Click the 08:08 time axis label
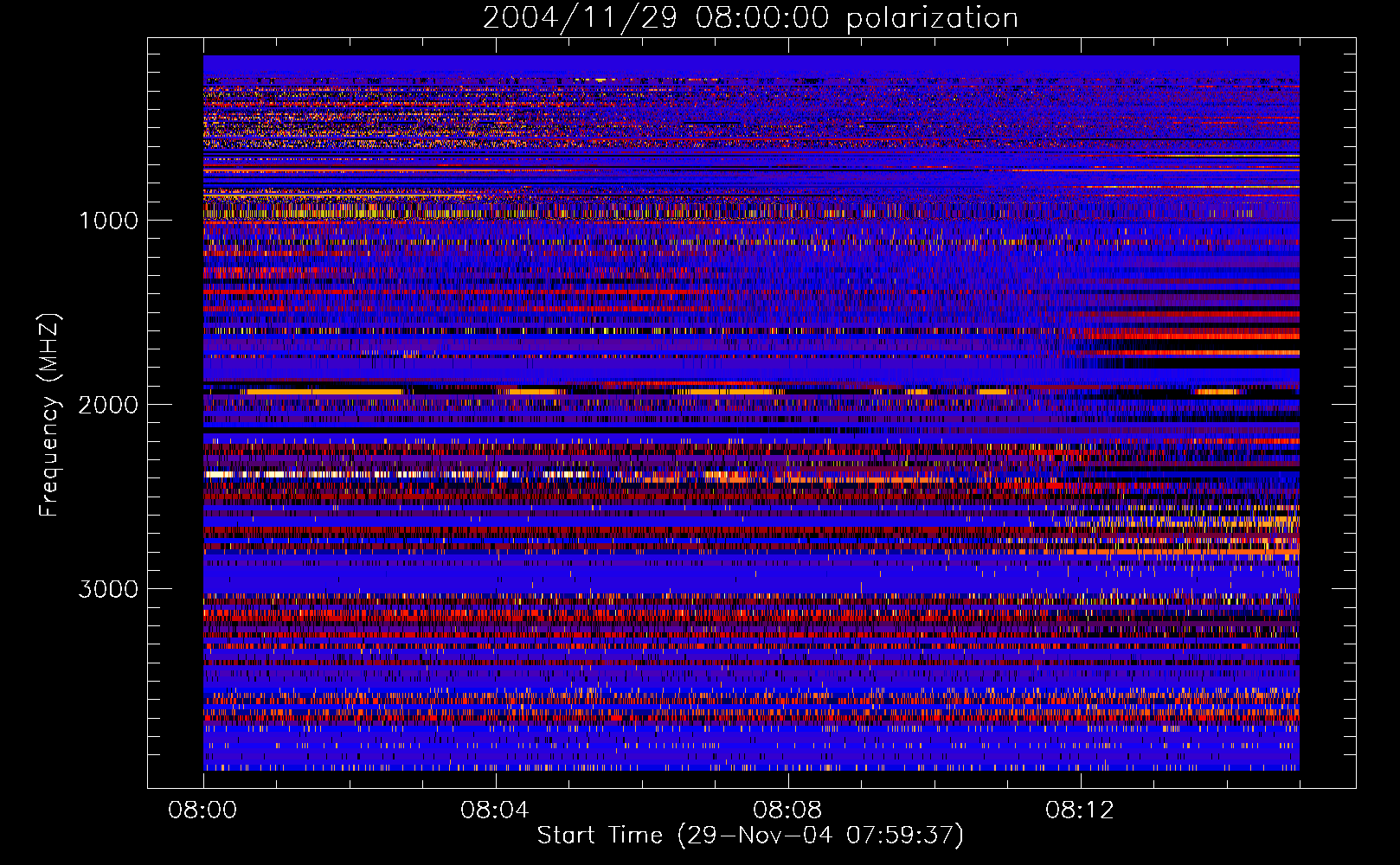Image resolution: width=1400 pixels, height=865 pixels. 787,811
